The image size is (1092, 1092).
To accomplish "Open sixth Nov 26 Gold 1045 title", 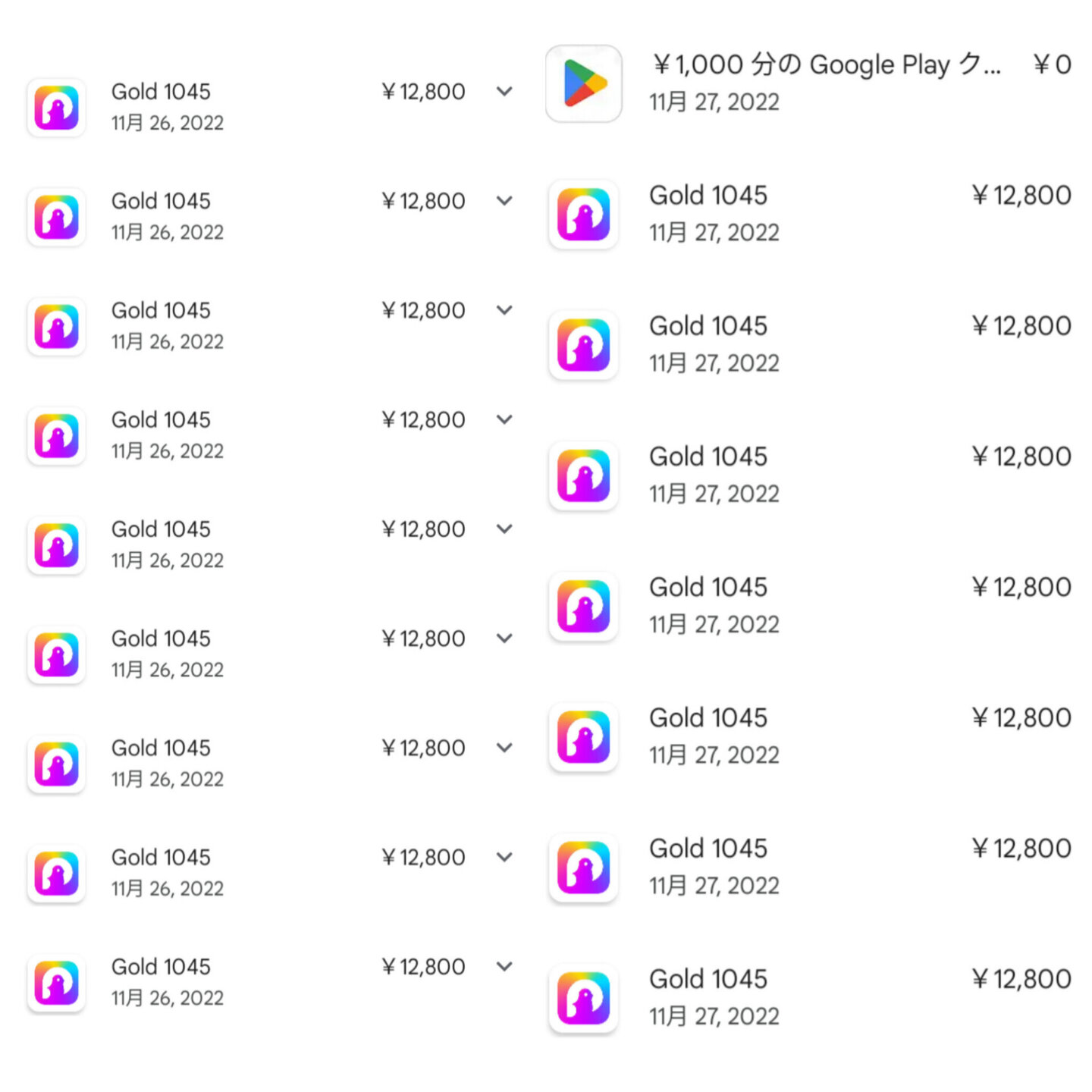I will pyautogui.click(x=161, y=639).
